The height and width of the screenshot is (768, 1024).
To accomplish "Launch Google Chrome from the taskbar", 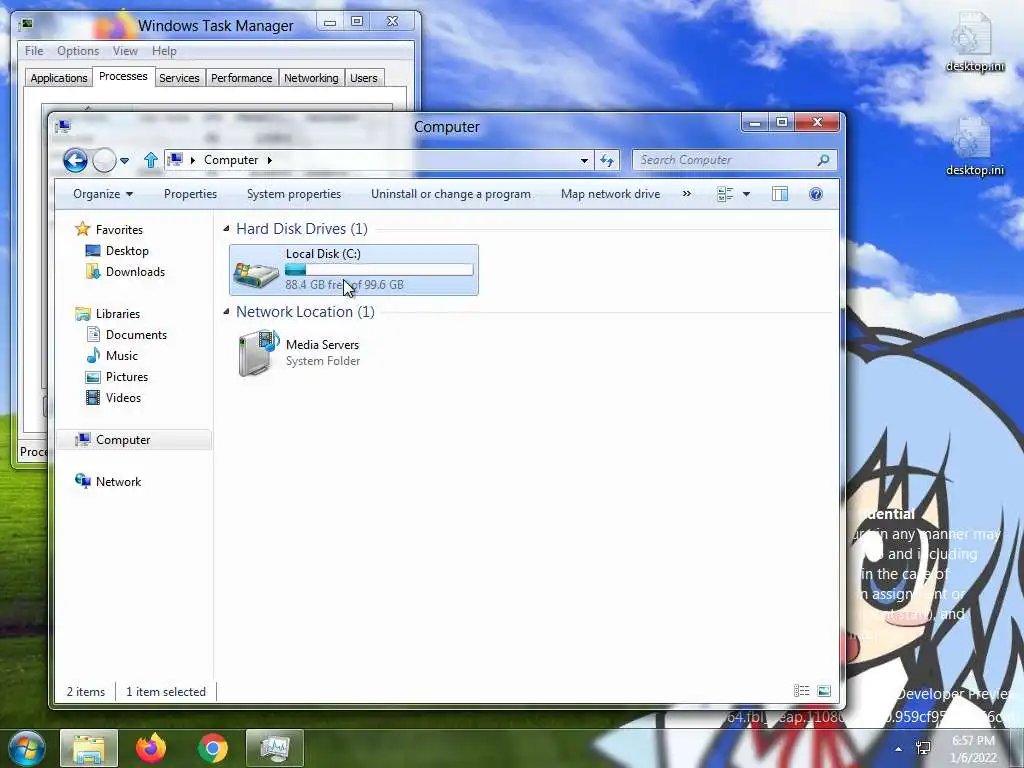I will click(x=213, y=748).
